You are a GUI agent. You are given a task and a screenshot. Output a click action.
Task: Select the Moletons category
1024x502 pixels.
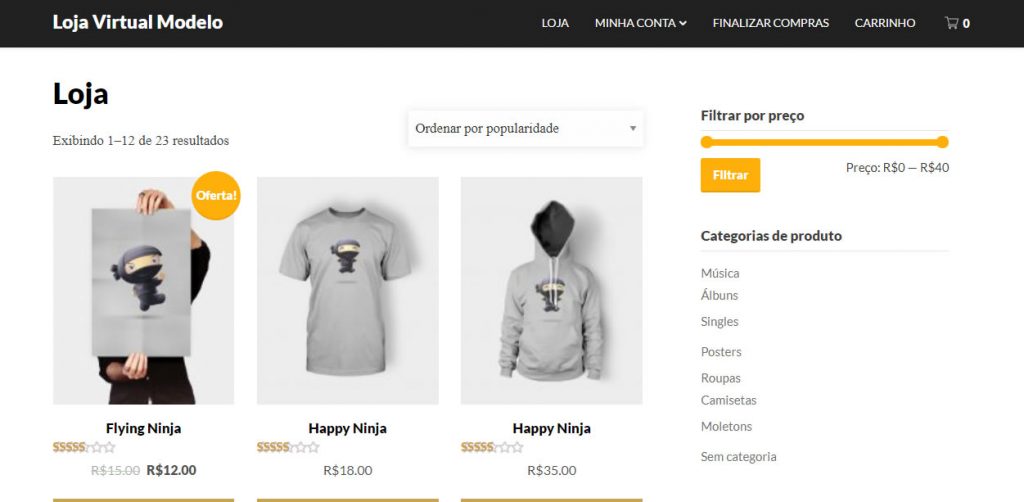click(x=726, y=426)
